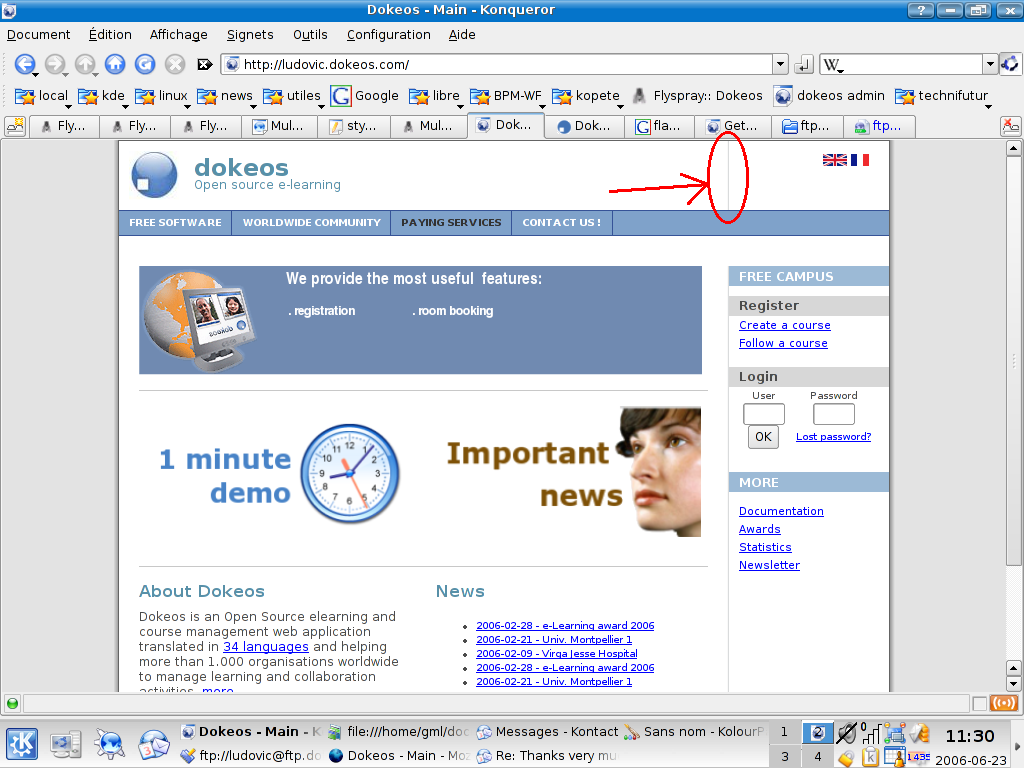
Task: Open the KDE K menu
Action: [x=22, y=744]
